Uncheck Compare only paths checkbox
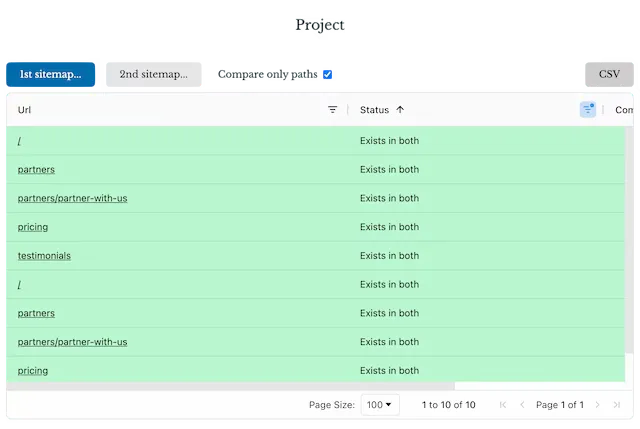640x429 pixels. (327, 74)
